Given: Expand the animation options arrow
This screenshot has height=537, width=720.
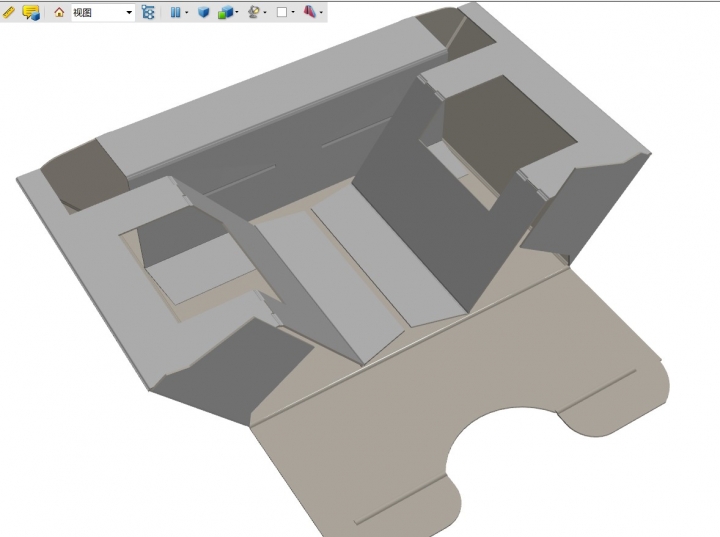Looking at the screenshot, I should point(186,12).
